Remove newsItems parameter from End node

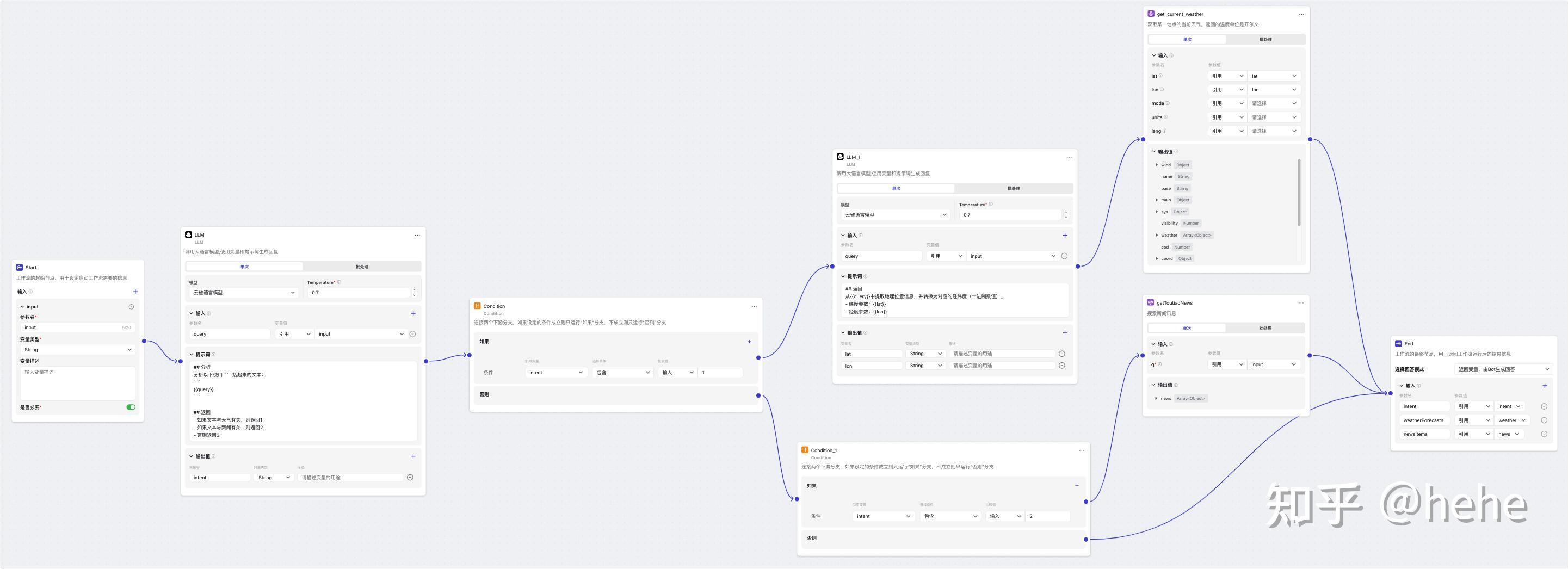[x=1544, y=434]
